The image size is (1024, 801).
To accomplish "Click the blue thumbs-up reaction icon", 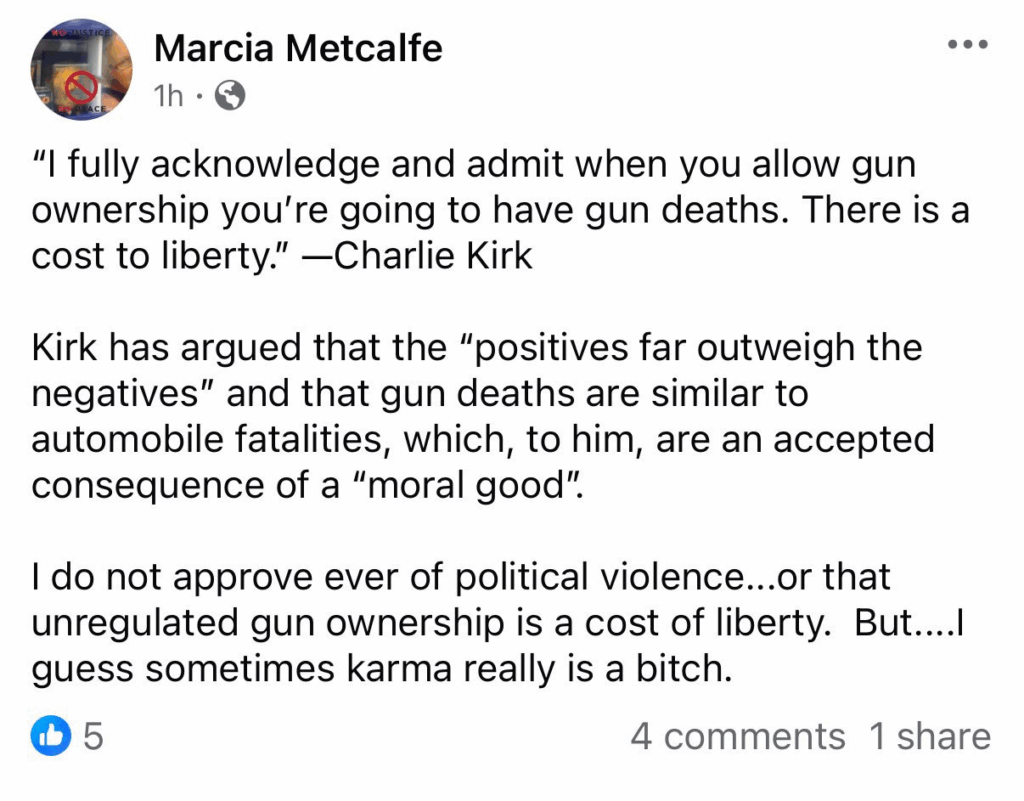I will coord(52,737).
